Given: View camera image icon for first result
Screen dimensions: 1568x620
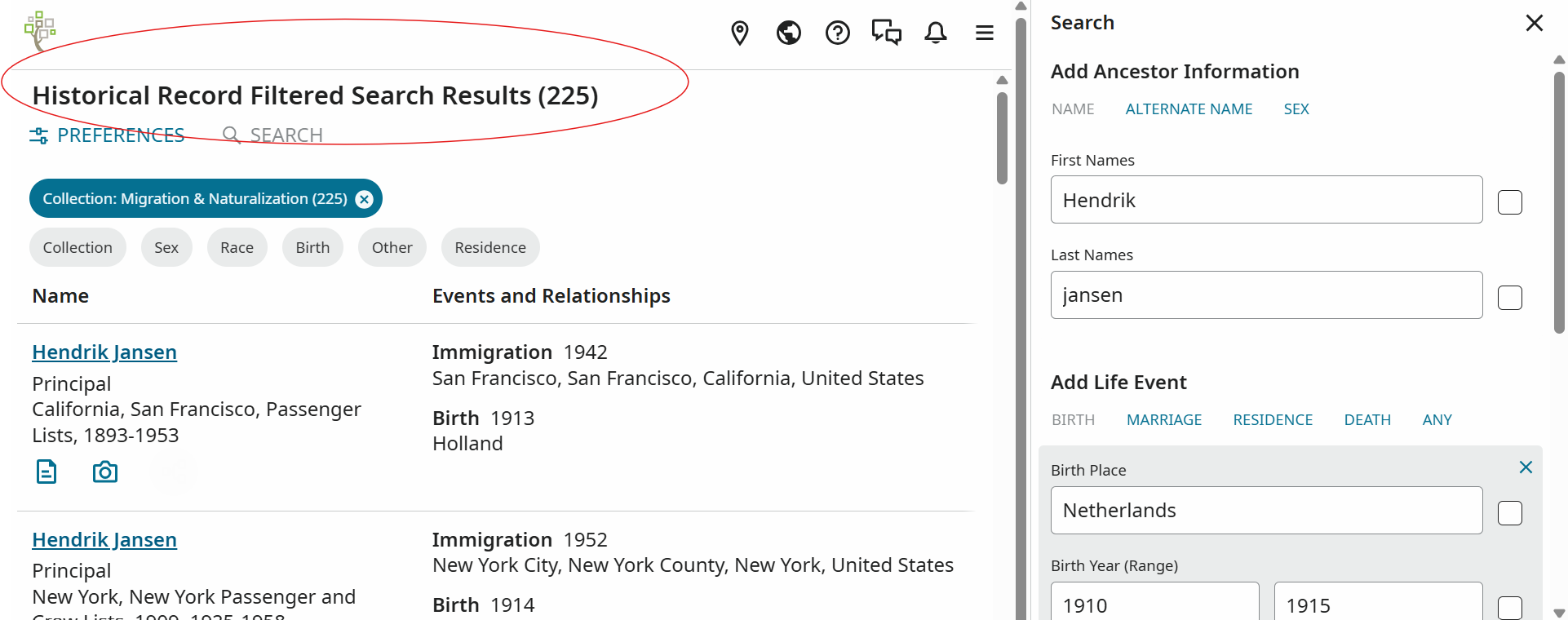Looking at the screenshot, I should 105,472.
